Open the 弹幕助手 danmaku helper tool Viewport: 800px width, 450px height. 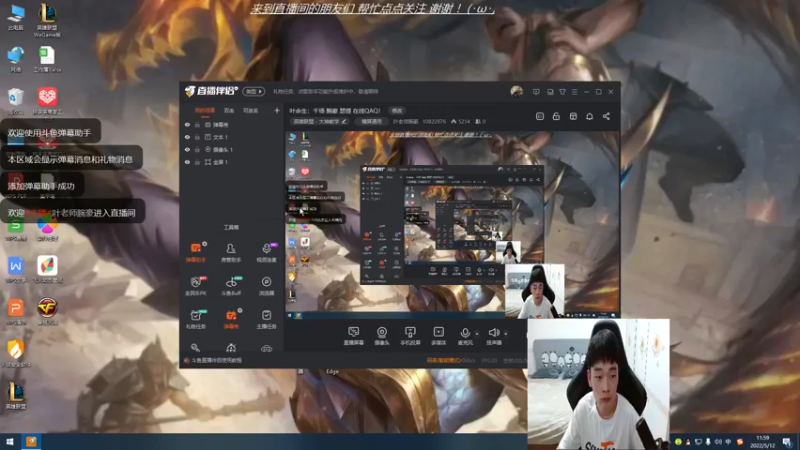pos(196,252)
